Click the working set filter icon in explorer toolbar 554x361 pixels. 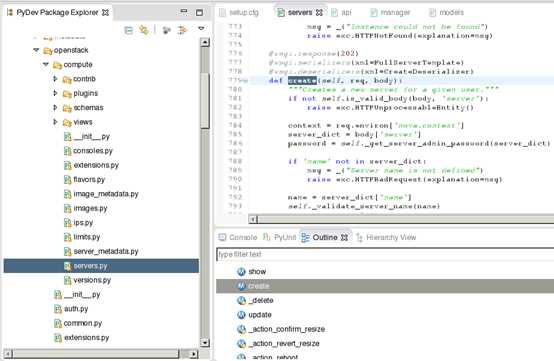(x=166, y=30)
